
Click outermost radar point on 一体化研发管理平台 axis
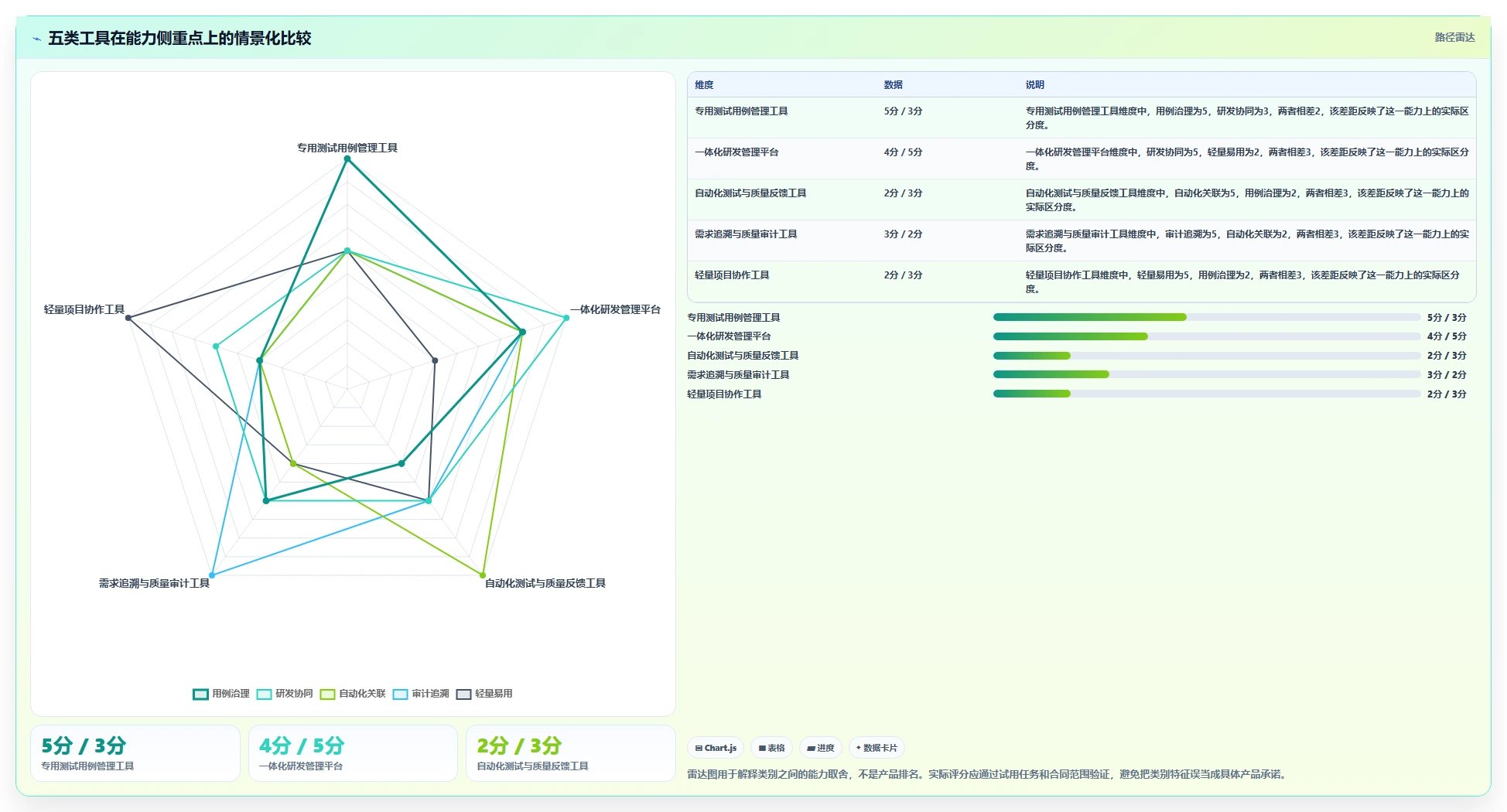pos(566,318)
